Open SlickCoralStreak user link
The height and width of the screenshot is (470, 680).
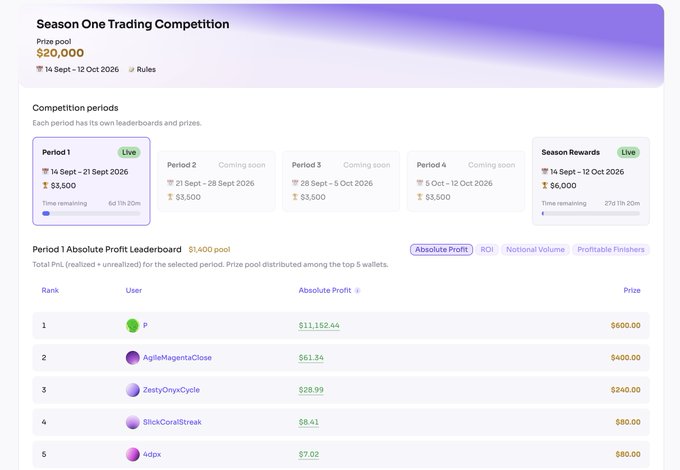(172, 422)
